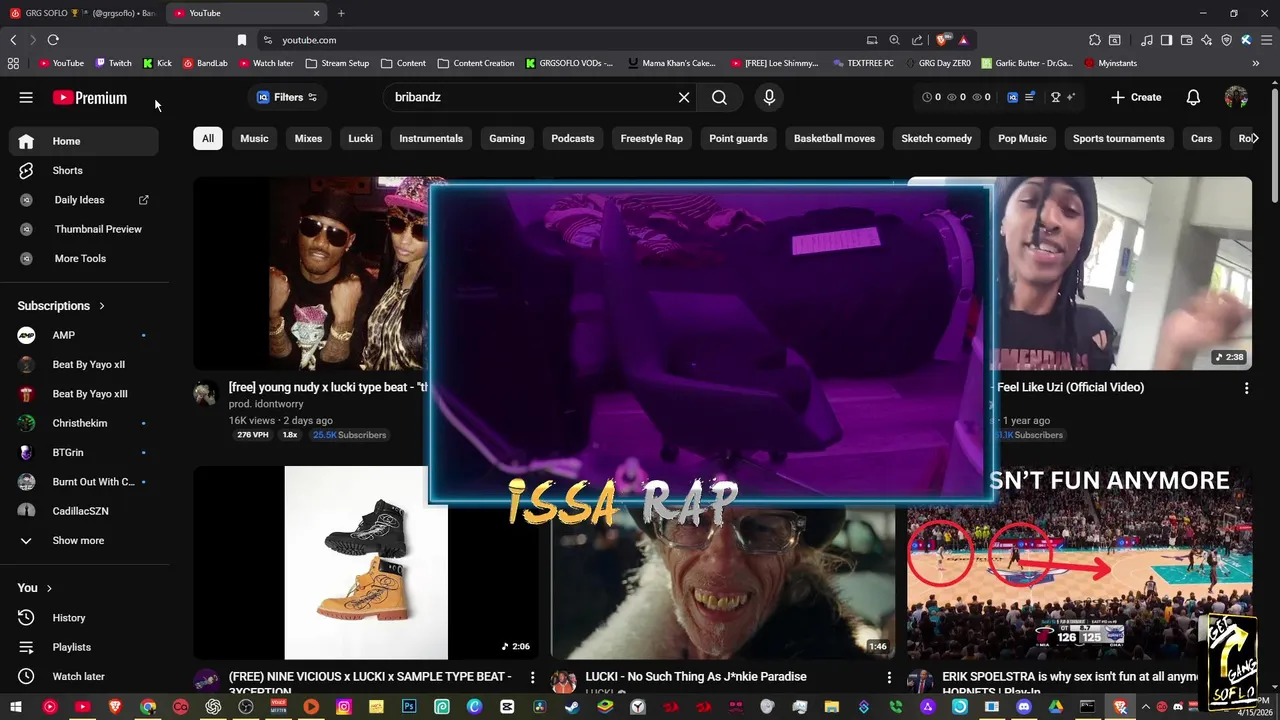Image resolution: width=1280 pixels, height=720 pixels.
Task: Click the trophy icon in the header
Action: pyautogui.click(x=1055, y=97)
